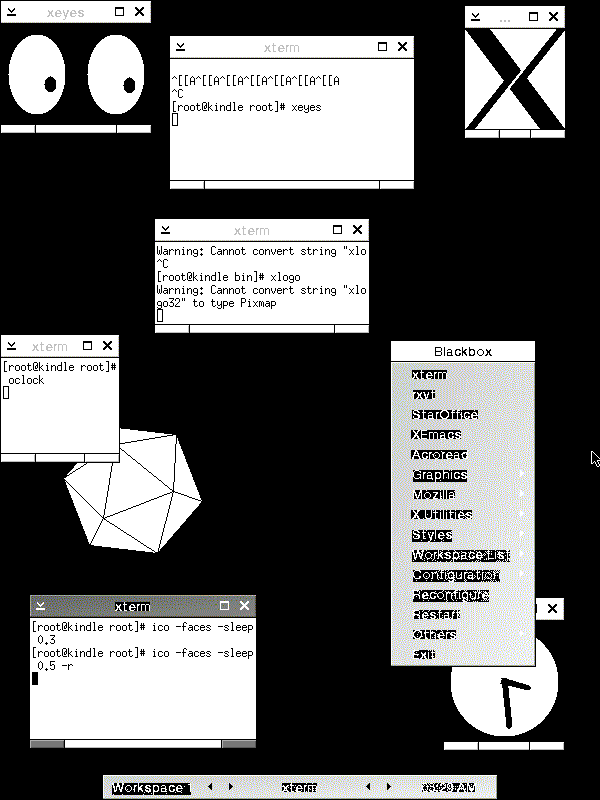This screenshot has height=800, width=600.
Task: Click the "oclock" command text in xterm
Action: (x=27, y=380)
